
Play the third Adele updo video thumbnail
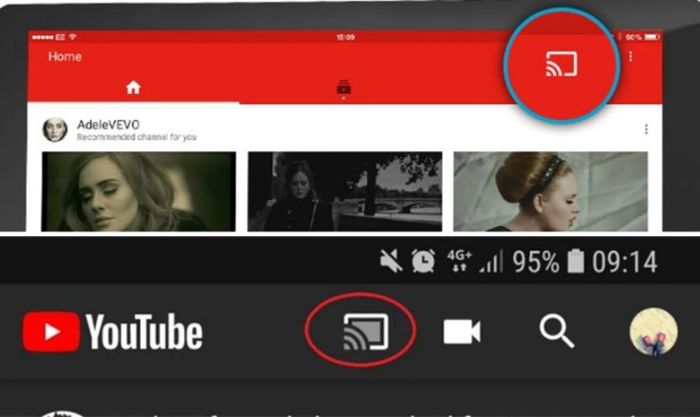pyautogui.click(x=550, y=192)
